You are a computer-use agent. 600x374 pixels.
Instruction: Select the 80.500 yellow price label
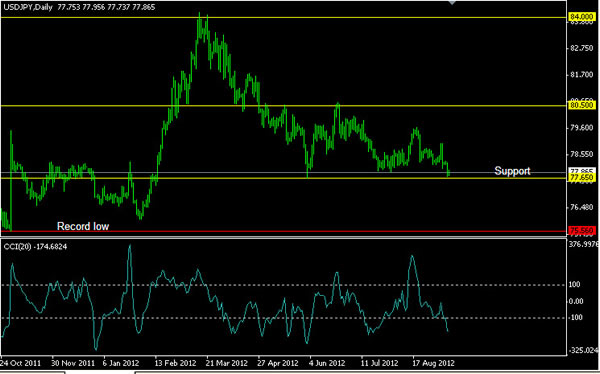(582, 105)
